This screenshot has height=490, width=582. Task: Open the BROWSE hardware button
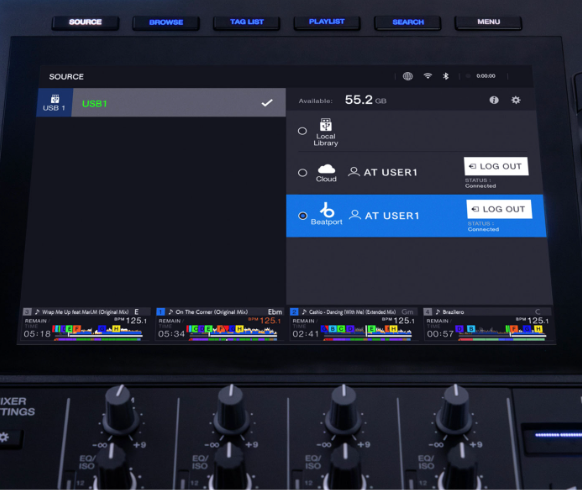166,23
